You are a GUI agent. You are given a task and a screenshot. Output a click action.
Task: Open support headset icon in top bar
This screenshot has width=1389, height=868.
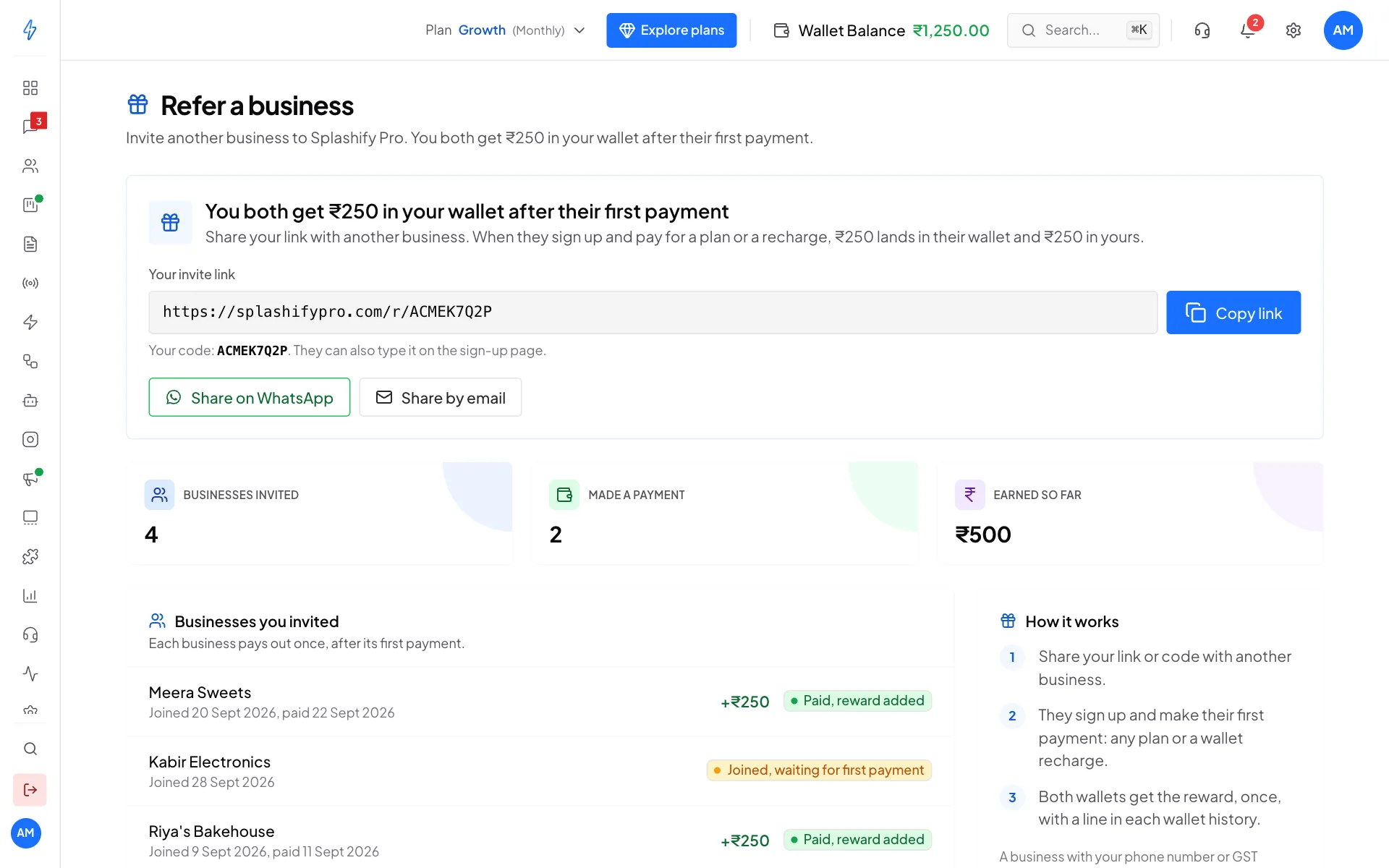tap(1202, 30)
